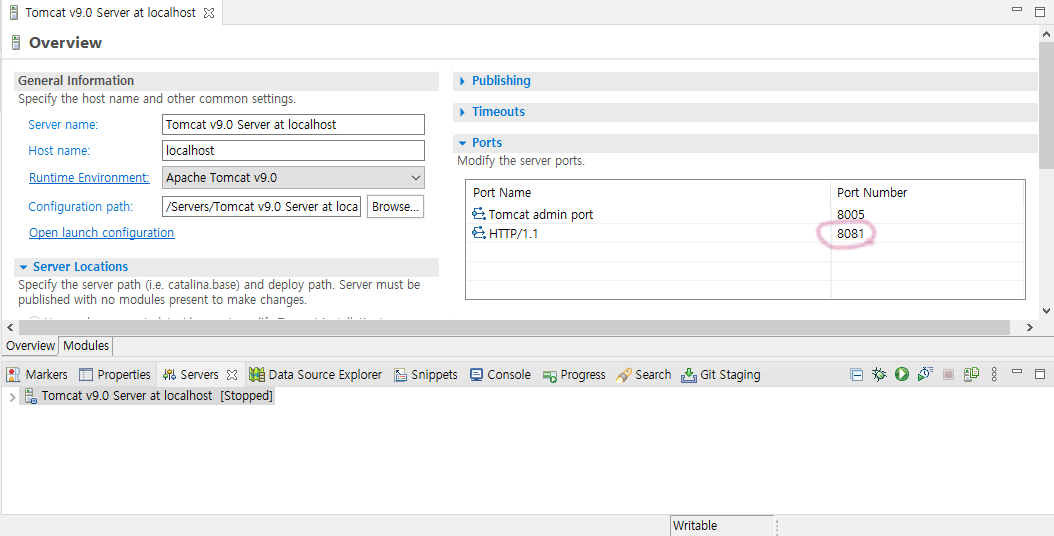1054x536 pixels.
Task: Click the HTTP/1.1 port icon
Action: 479,233
